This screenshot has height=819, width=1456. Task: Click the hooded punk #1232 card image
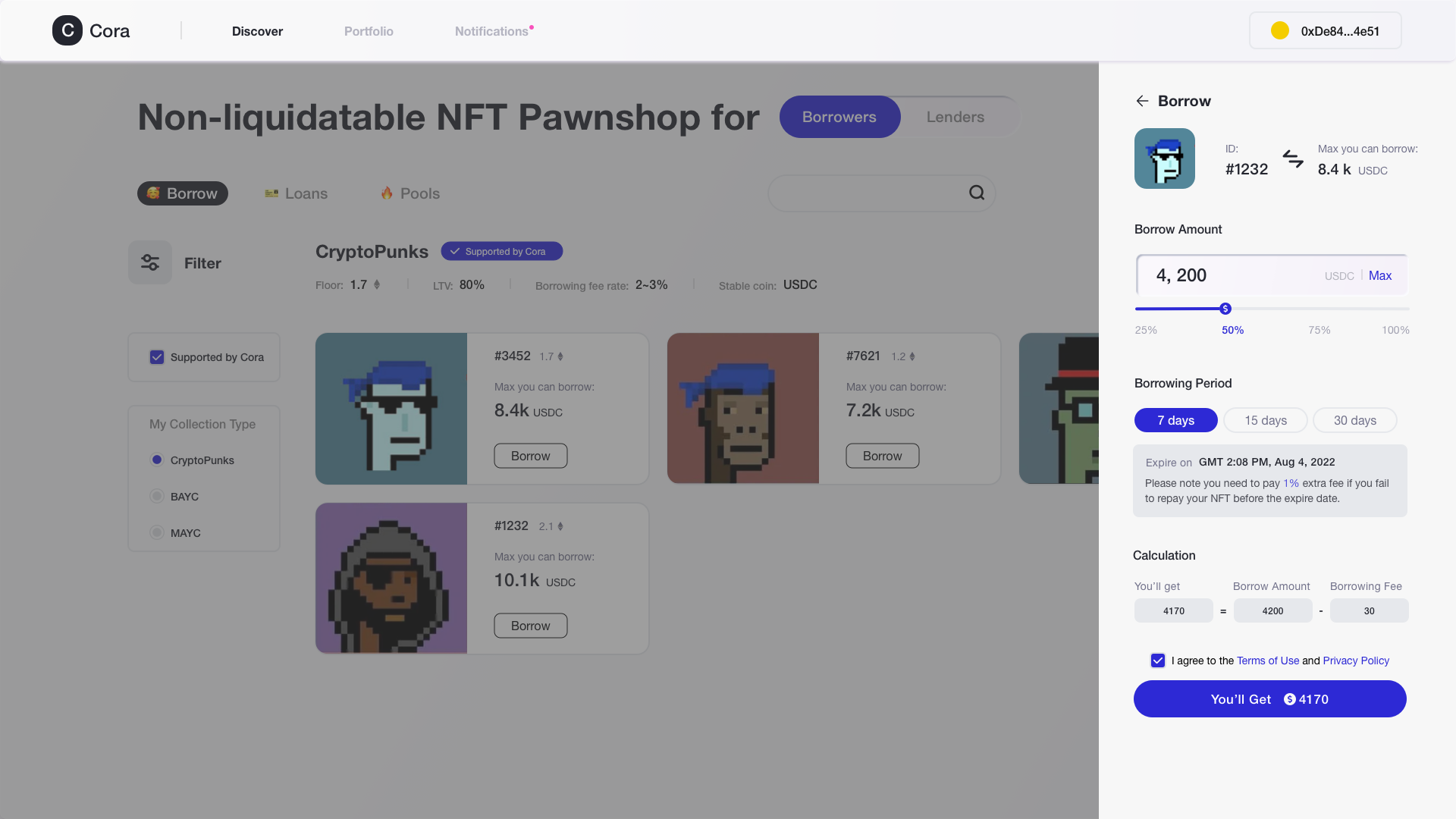[x=391, y=579]
